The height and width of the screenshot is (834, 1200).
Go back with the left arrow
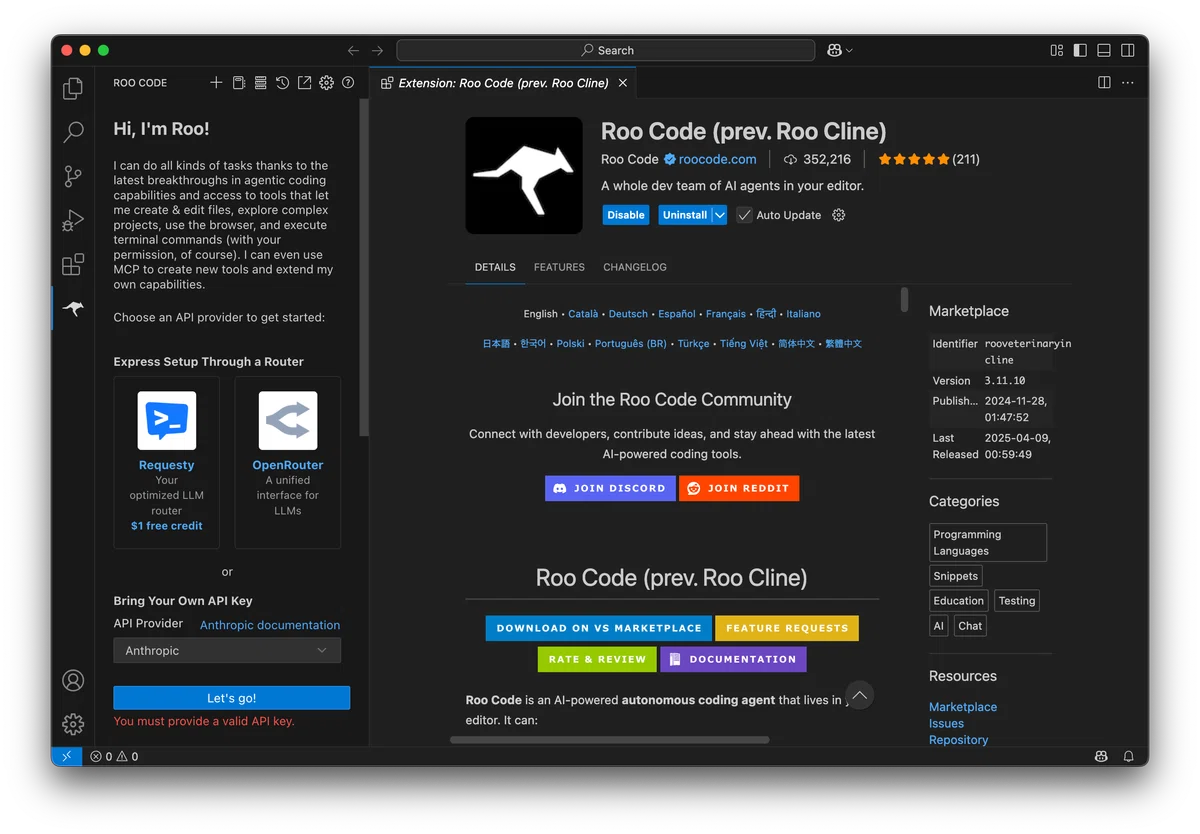(x=353, y=50)
